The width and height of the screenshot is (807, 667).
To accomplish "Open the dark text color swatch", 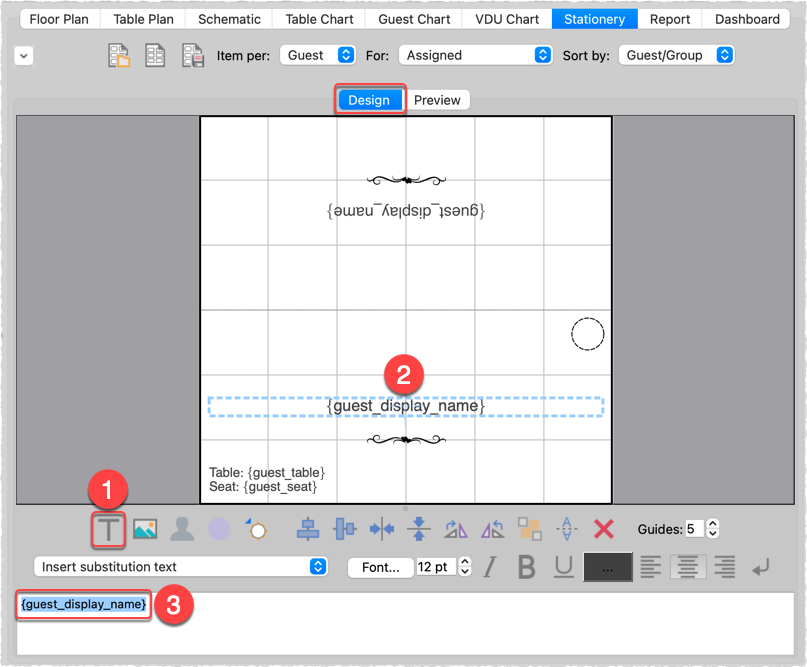I will point(607,567).
